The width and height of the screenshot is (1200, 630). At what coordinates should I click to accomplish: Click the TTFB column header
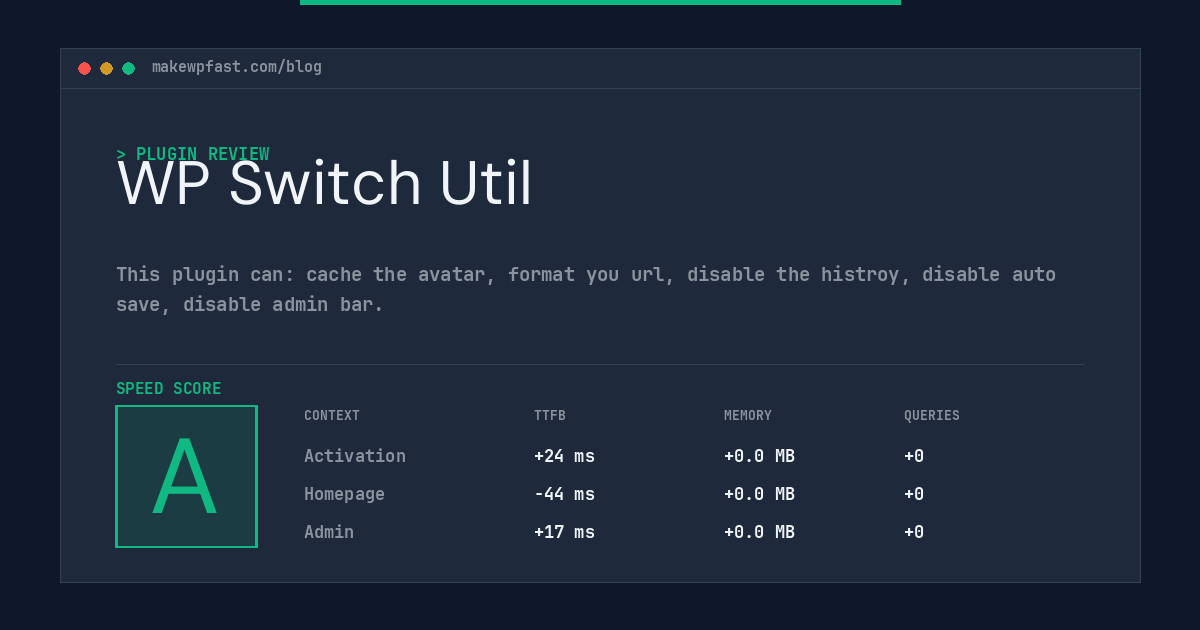pyautogui.click(x=550, y=416)
